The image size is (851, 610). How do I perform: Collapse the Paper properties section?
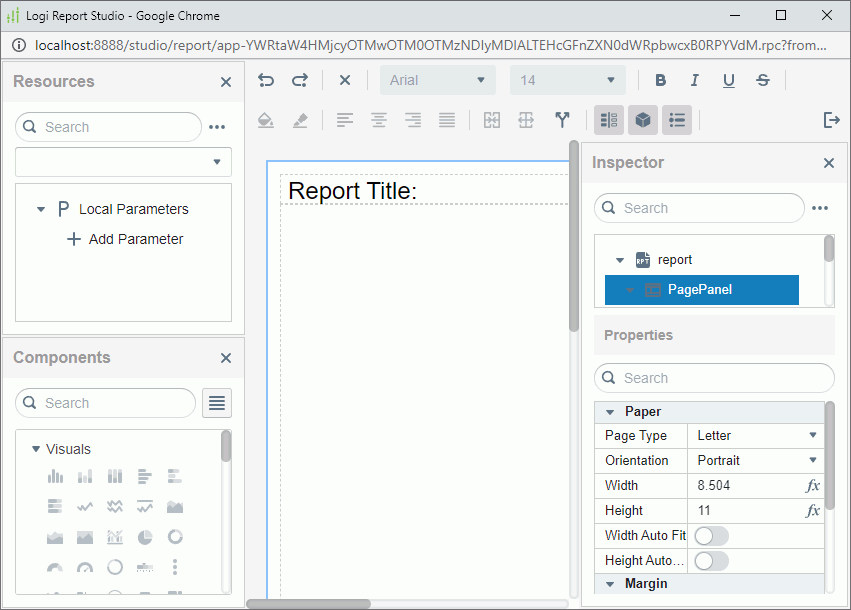point(611,411)
